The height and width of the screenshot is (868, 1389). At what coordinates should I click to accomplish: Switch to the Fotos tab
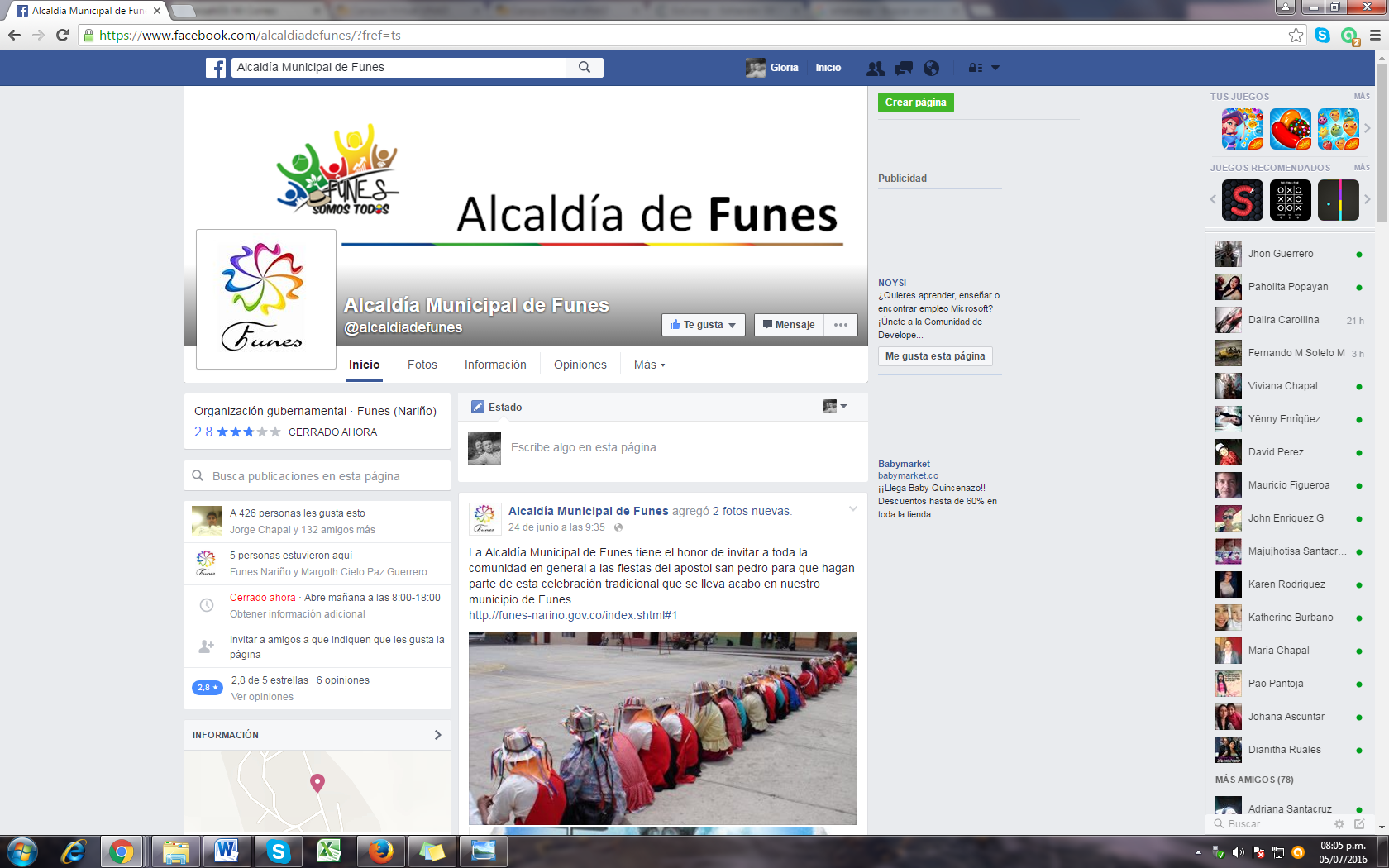422,365
